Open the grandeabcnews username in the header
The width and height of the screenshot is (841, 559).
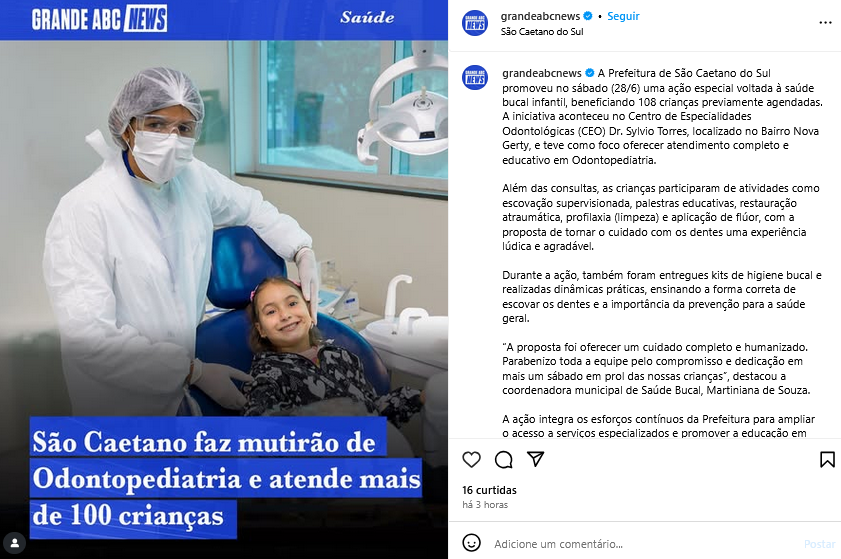click(x=541, y=16)
